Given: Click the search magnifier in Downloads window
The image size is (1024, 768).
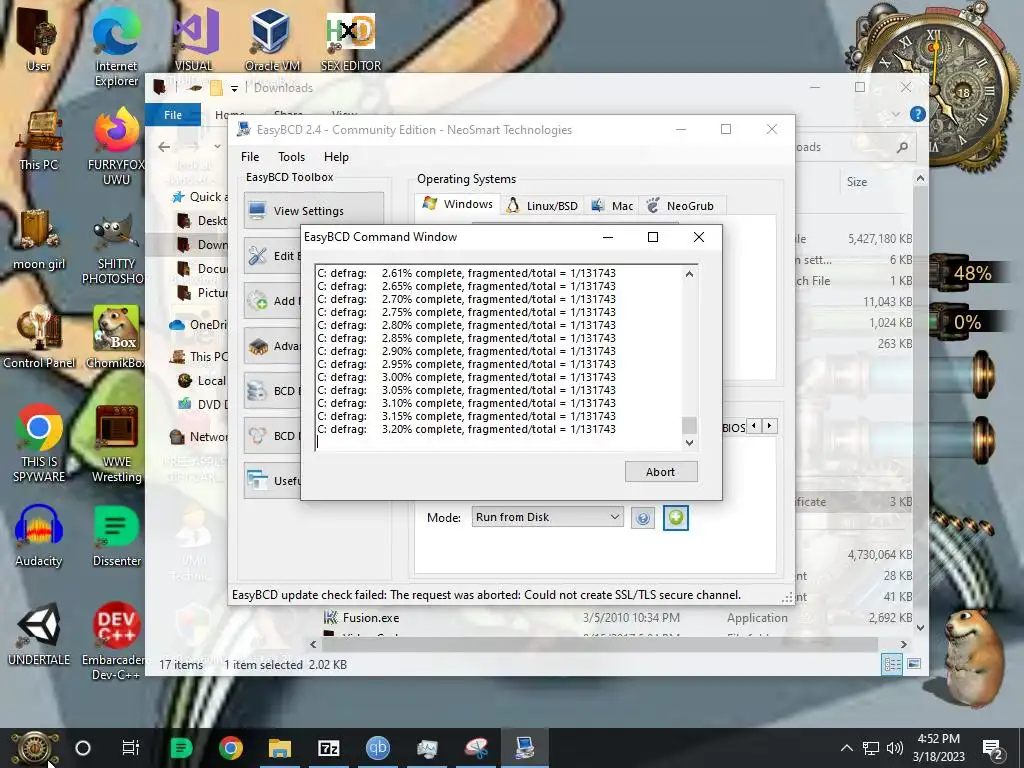Looking at the screenshot, I should (903, 148).
